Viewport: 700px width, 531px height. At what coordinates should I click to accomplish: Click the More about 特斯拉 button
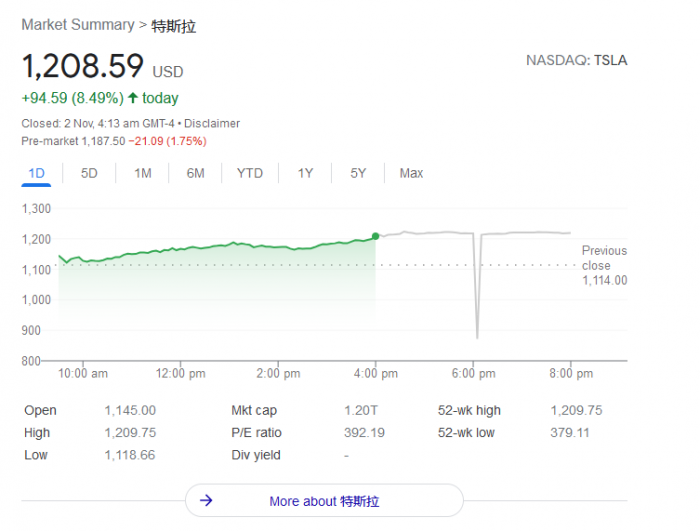(324, 501)
